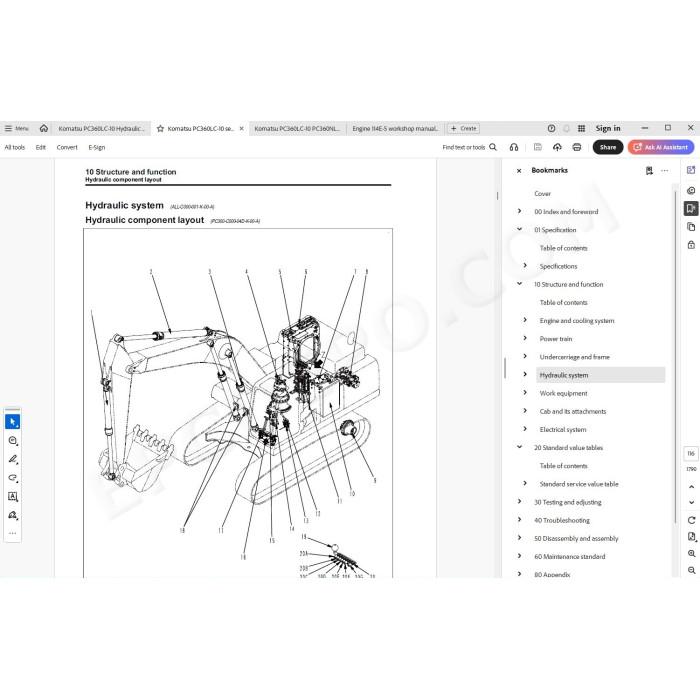700x700 pixels.
Task: Open document security lock icon
Action: click(x=691, y=245)
